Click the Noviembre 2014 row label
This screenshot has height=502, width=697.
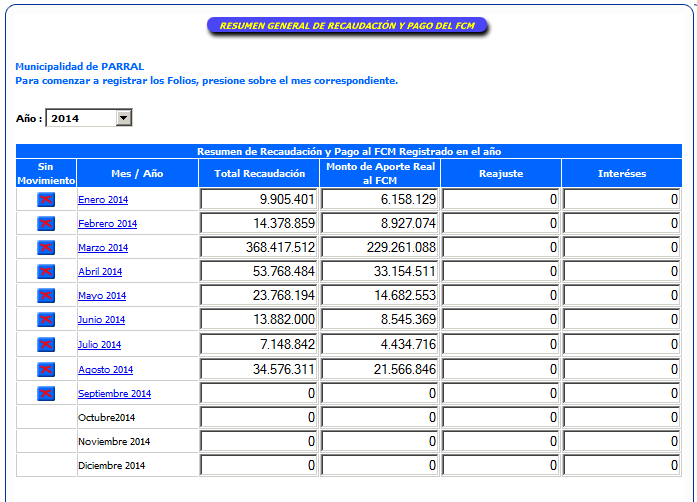click(114, 442)
